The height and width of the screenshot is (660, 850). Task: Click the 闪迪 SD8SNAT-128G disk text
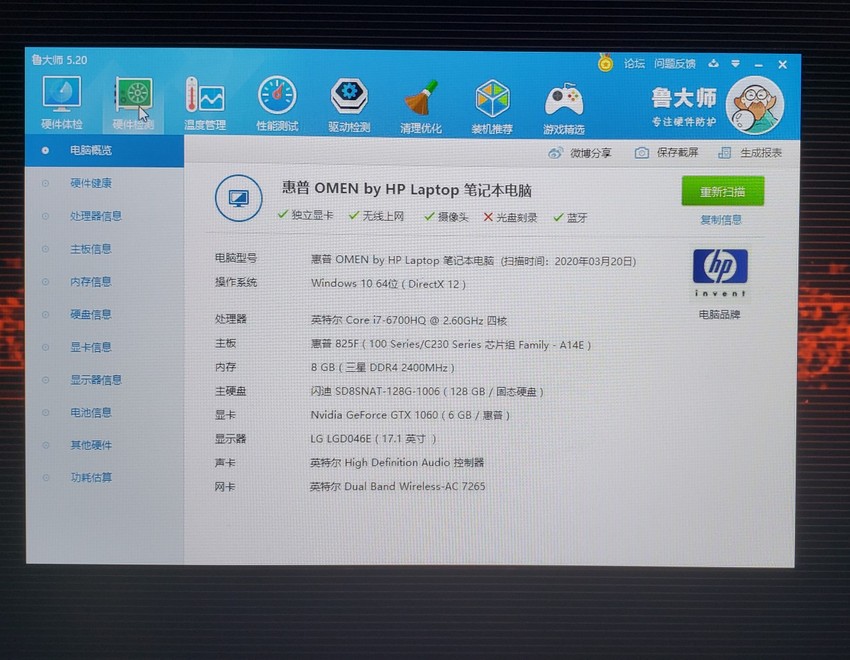(427, 391)
